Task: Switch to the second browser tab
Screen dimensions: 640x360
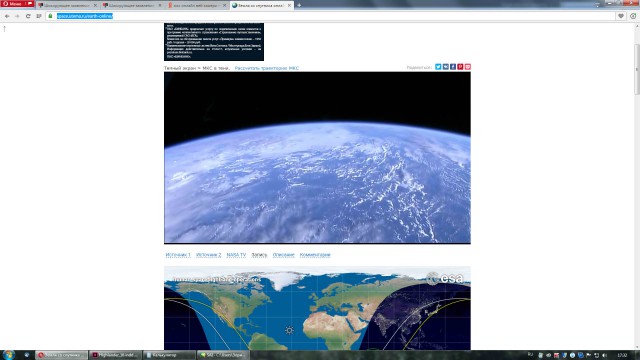Action: coord(132,5)
